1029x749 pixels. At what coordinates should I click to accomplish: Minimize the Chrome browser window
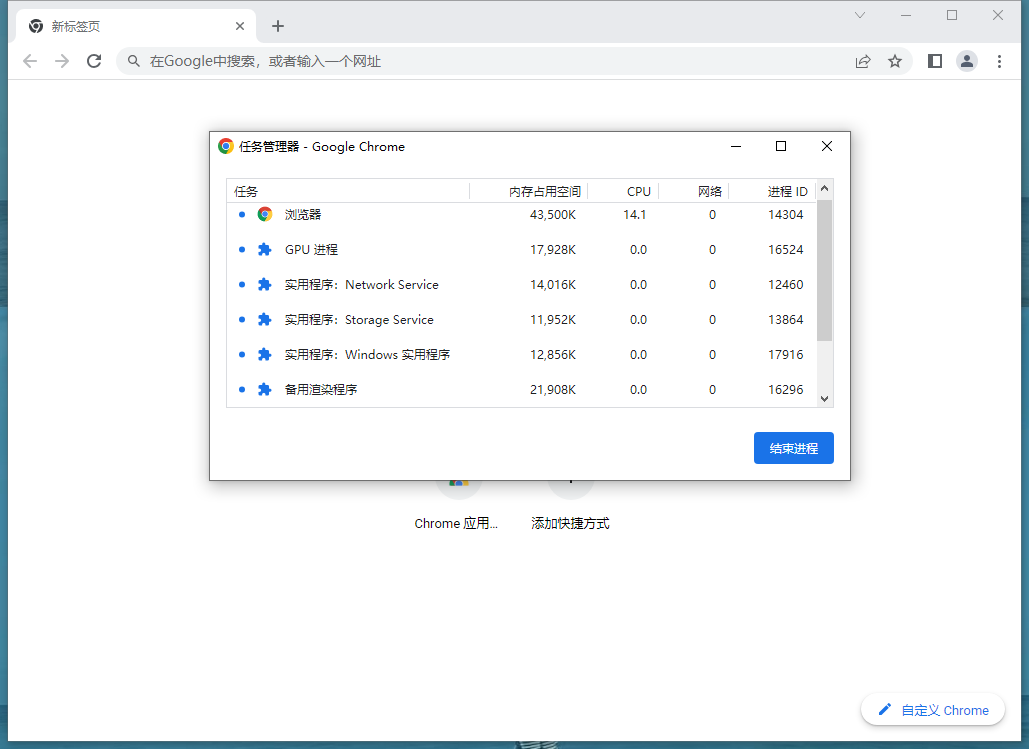(x=906, y=15)
